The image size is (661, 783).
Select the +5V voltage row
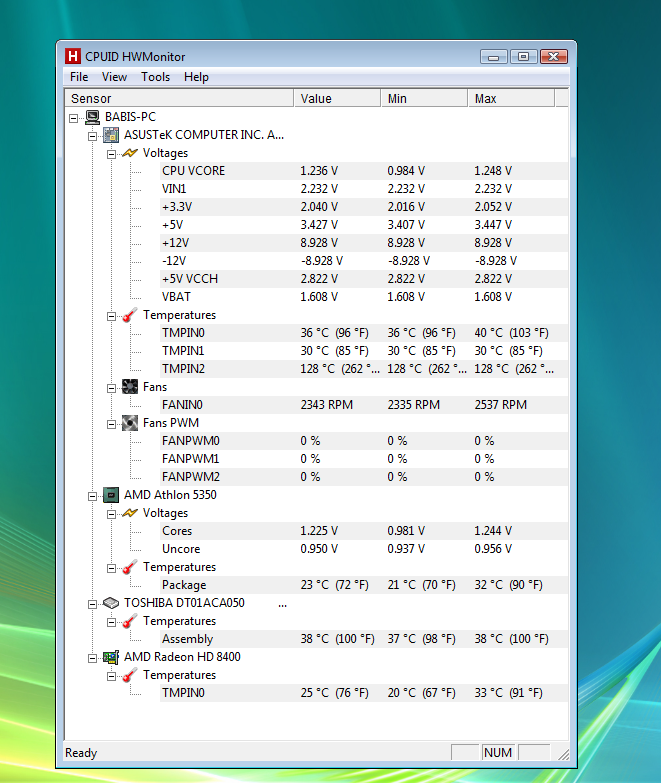click(x=364, y=225)
